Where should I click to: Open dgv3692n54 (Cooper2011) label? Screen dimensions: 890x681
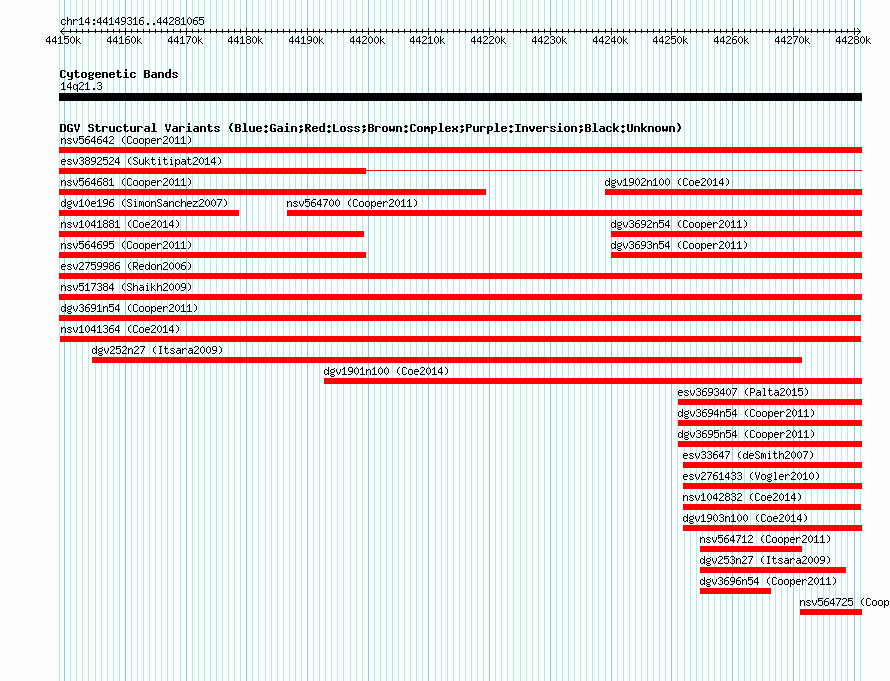point(679,224)
